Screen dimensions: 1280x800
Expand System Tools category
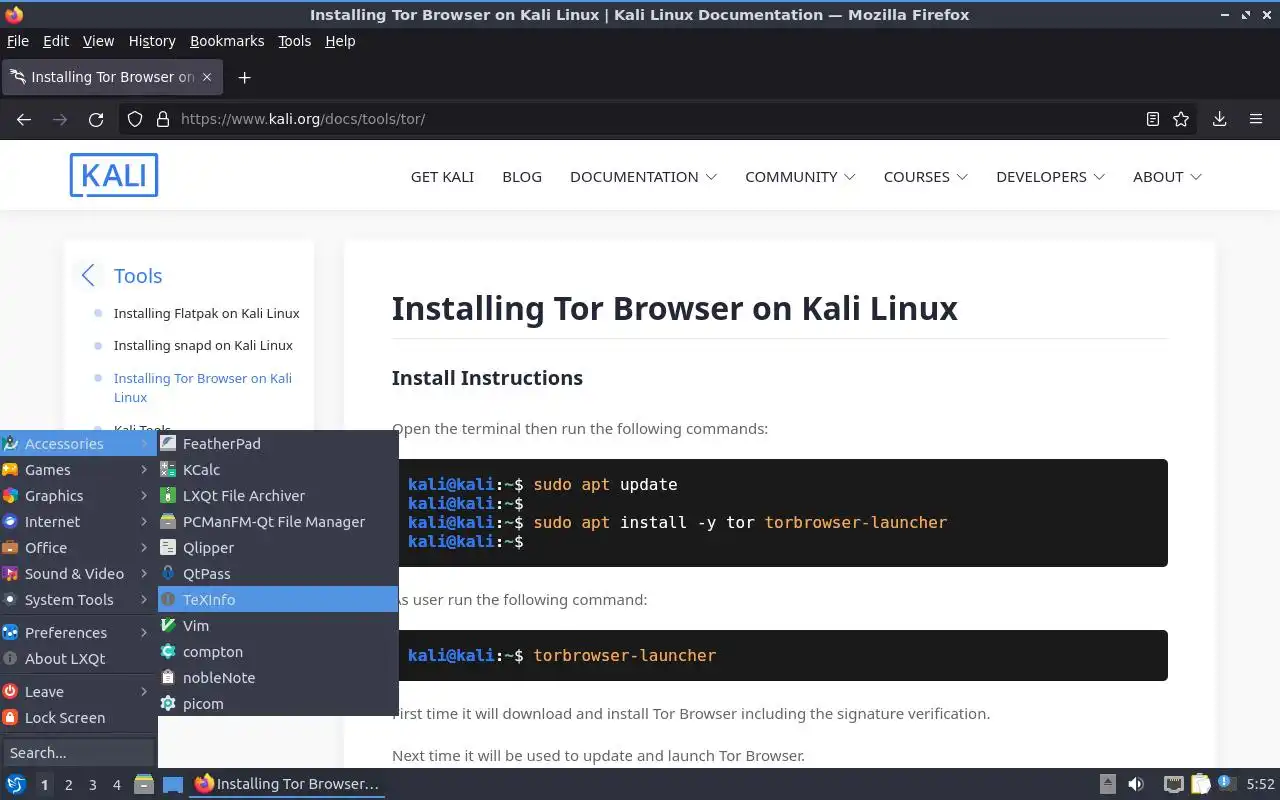coord(78,600)
